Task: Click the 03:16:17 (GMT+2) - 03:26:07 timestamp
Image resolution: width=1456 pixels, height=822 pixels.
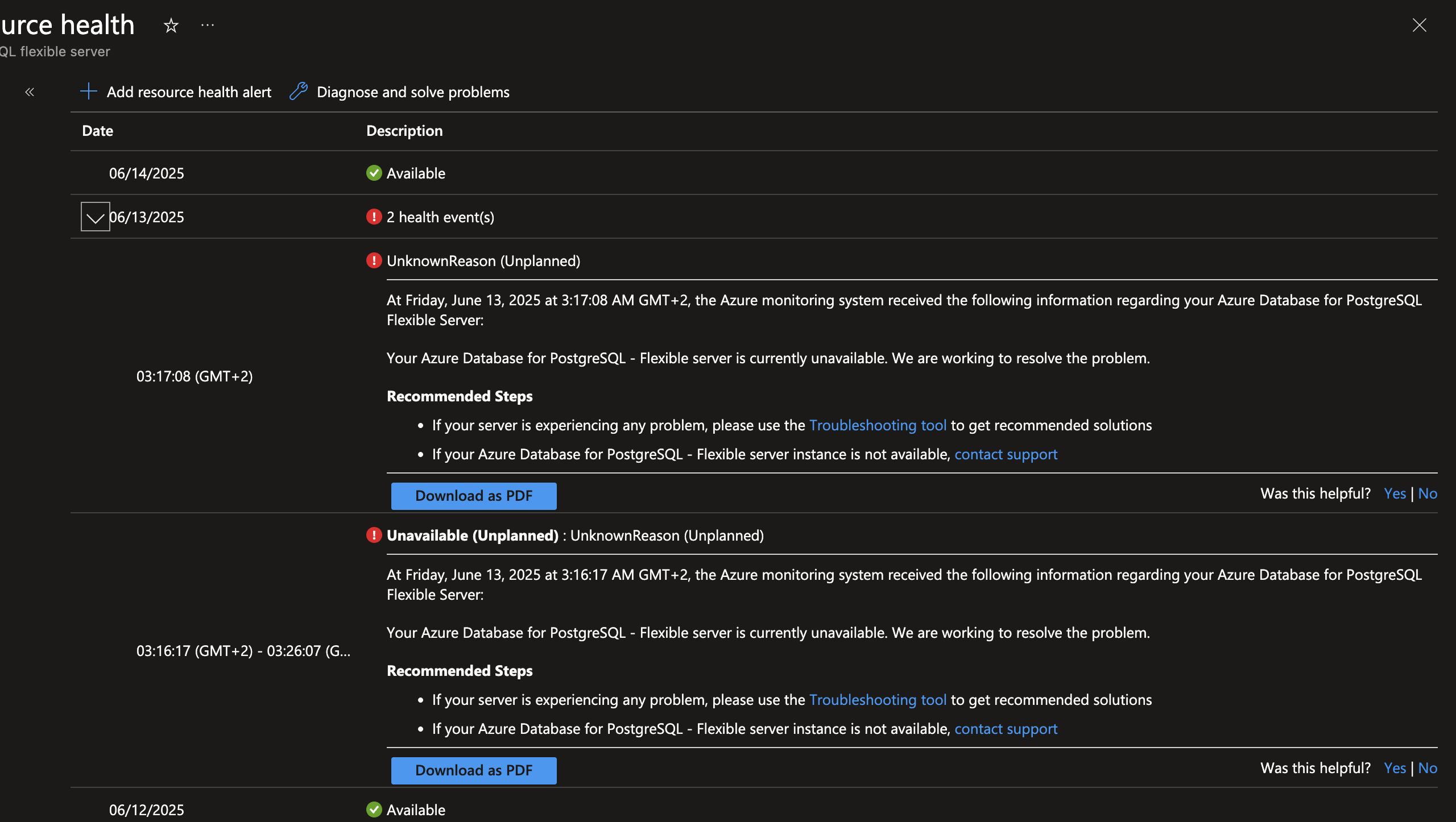Action: pyautogui.click(x=243, y=651)
